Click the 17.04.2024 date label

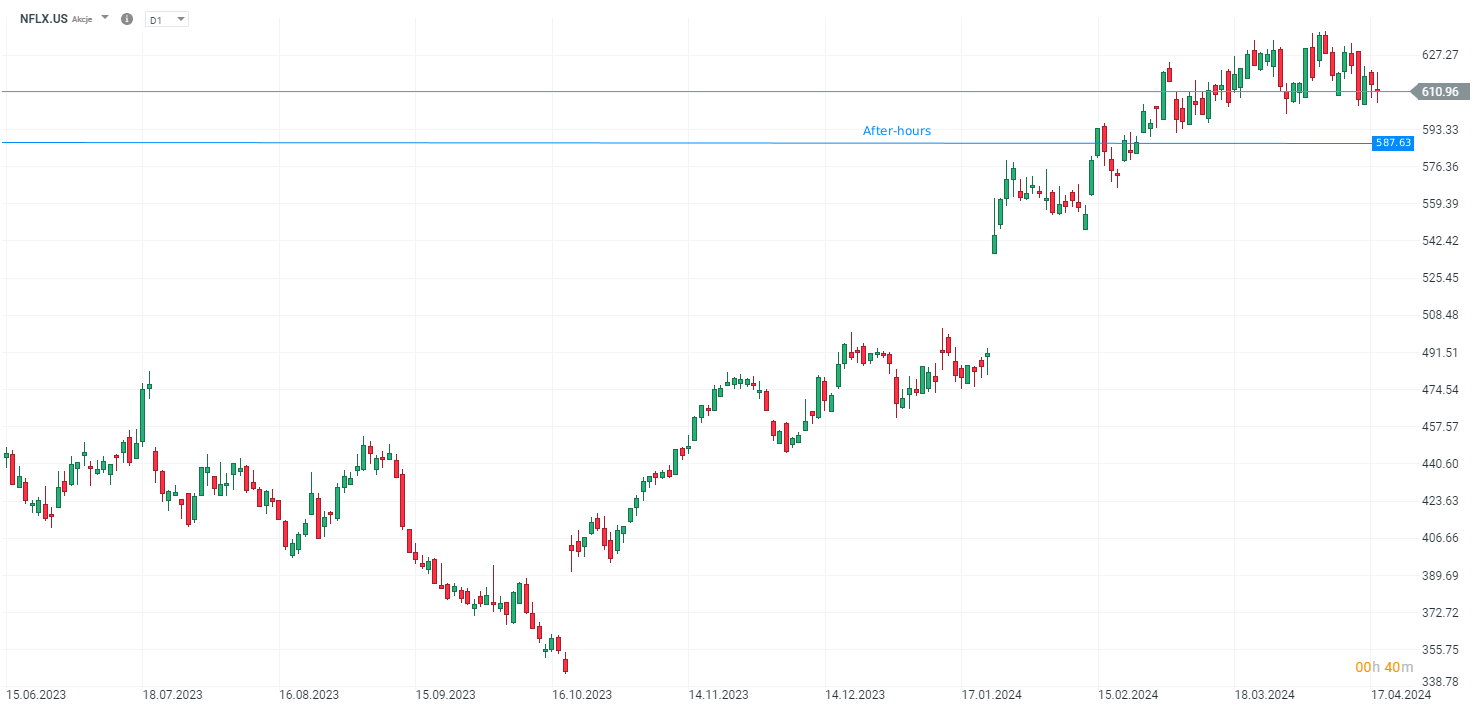coord(1402,694)
